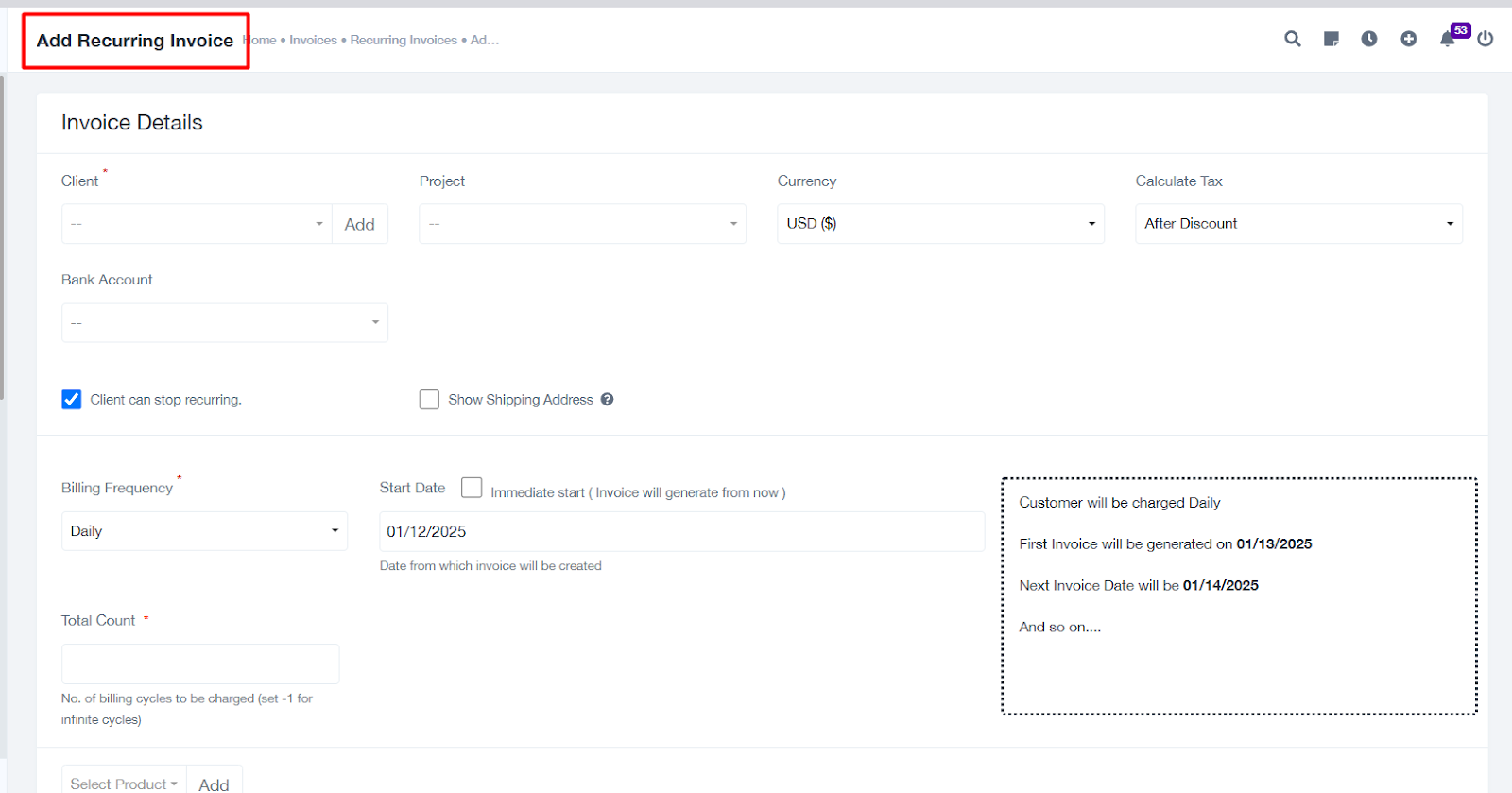
Task: Click the plus quick-add icon
Action: coord(1408,39)
